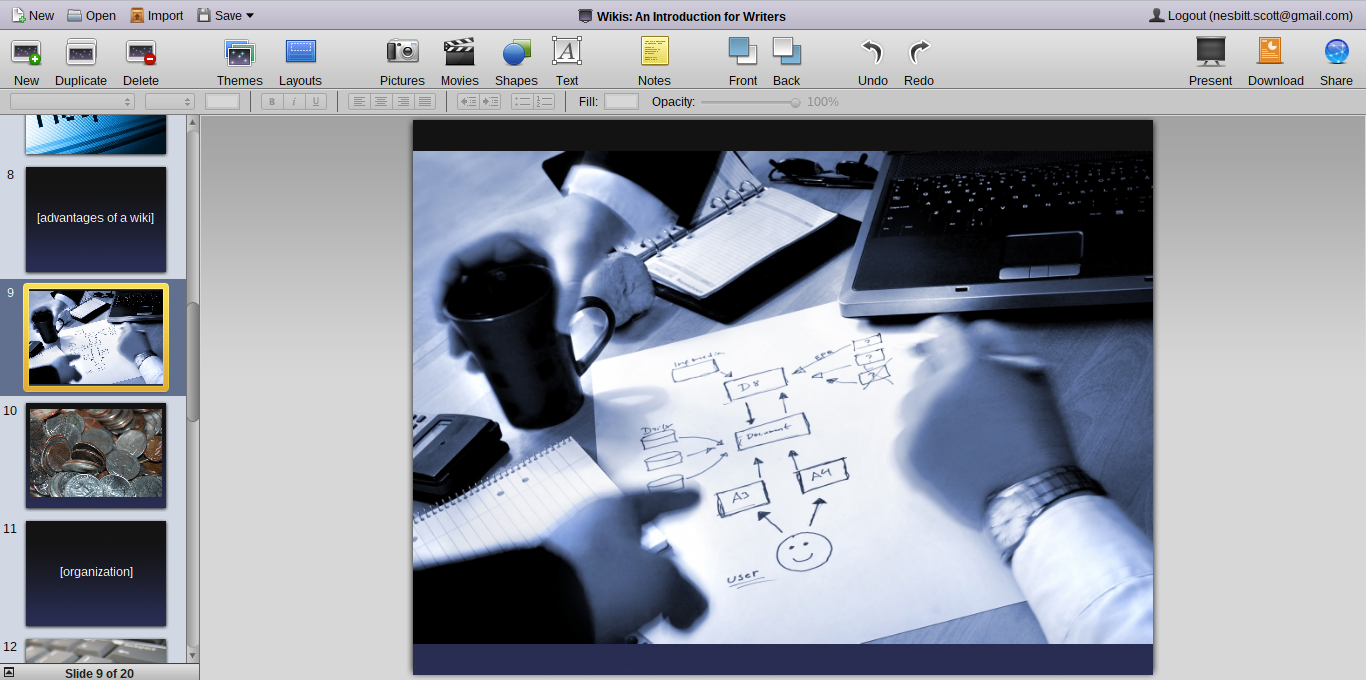Insert a movie with the Movies tool

tap(459, 60)
